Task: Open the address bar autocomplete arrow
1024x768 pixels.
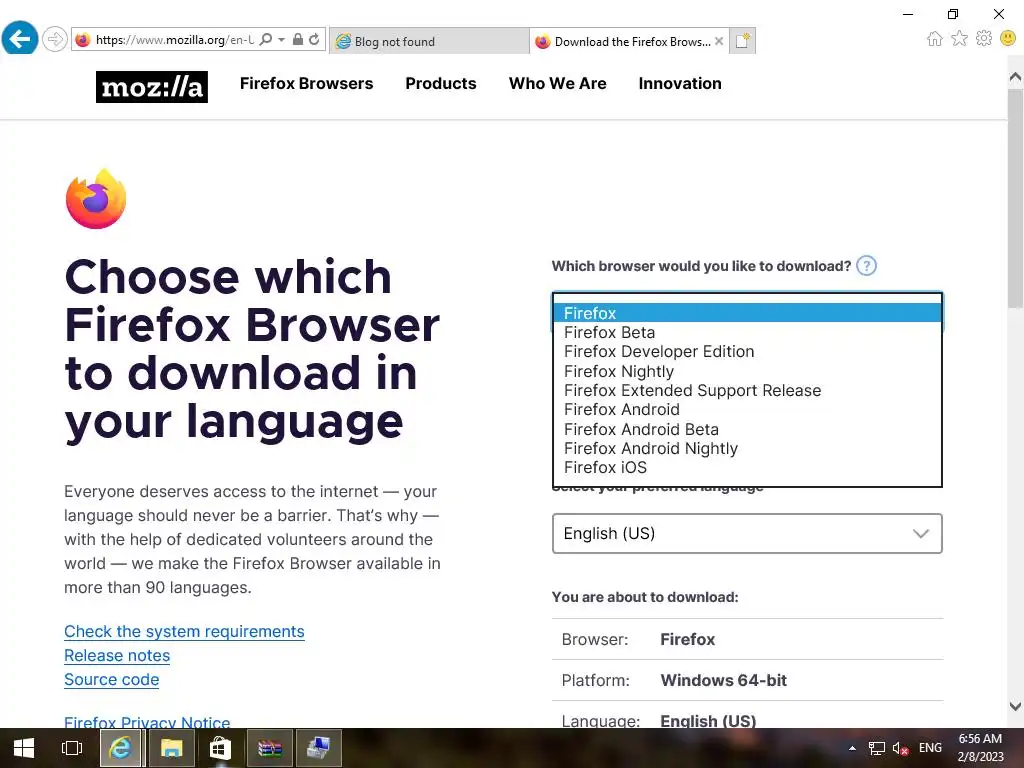Action: pos(281,40)
